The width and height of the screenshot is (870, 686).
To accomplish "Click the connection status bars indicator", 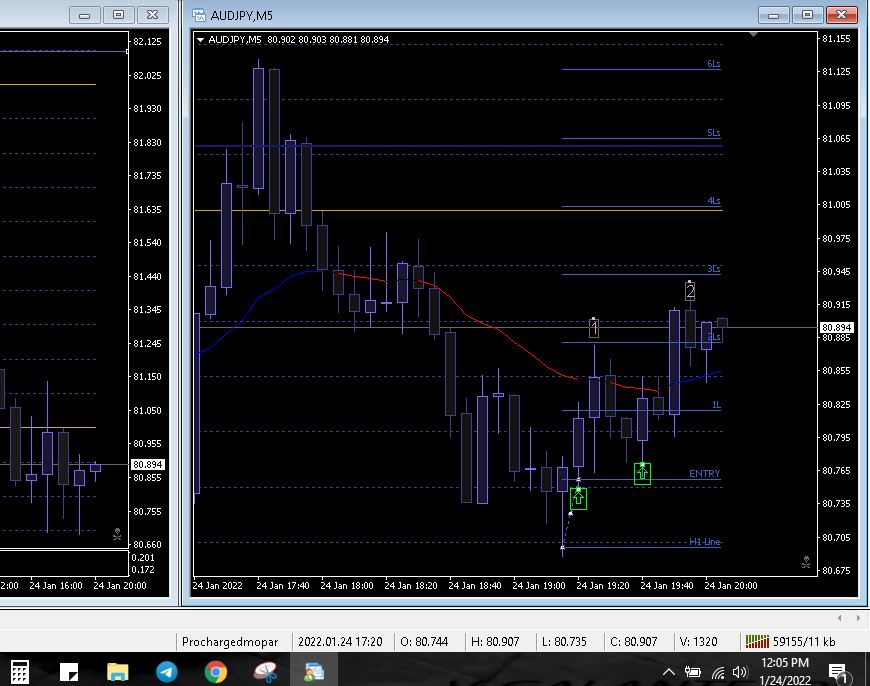I will 755,641.
